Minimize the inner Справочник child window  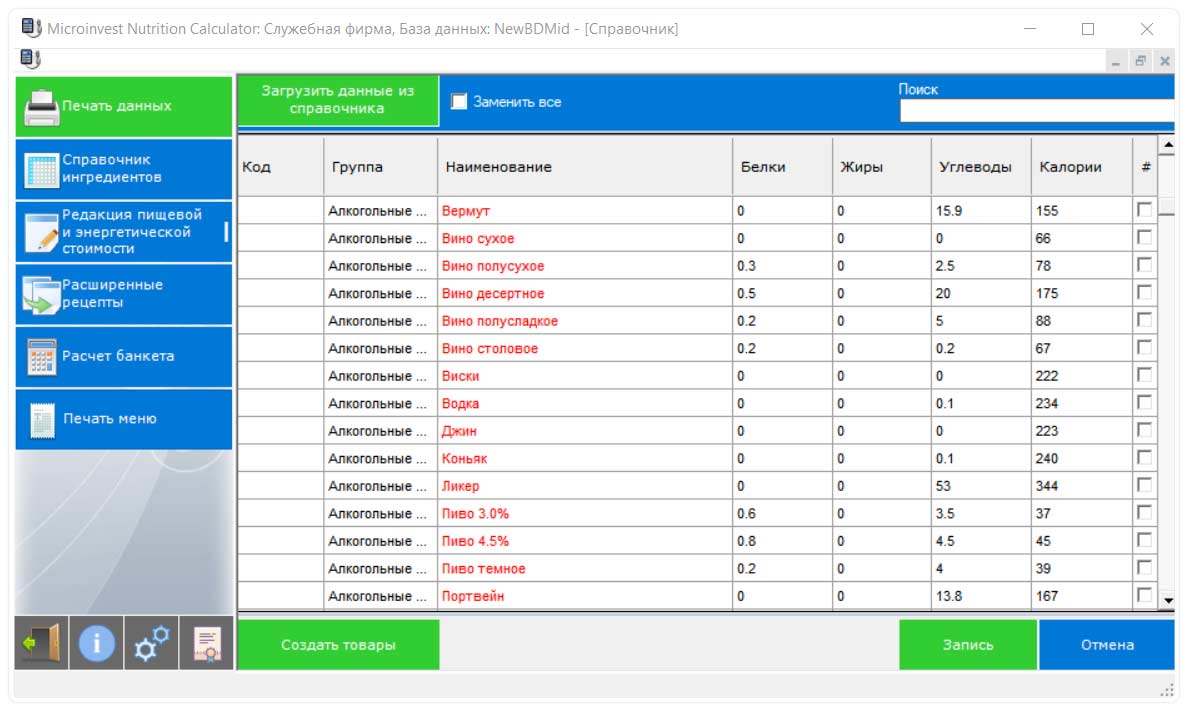click(x=1115, y=61)
